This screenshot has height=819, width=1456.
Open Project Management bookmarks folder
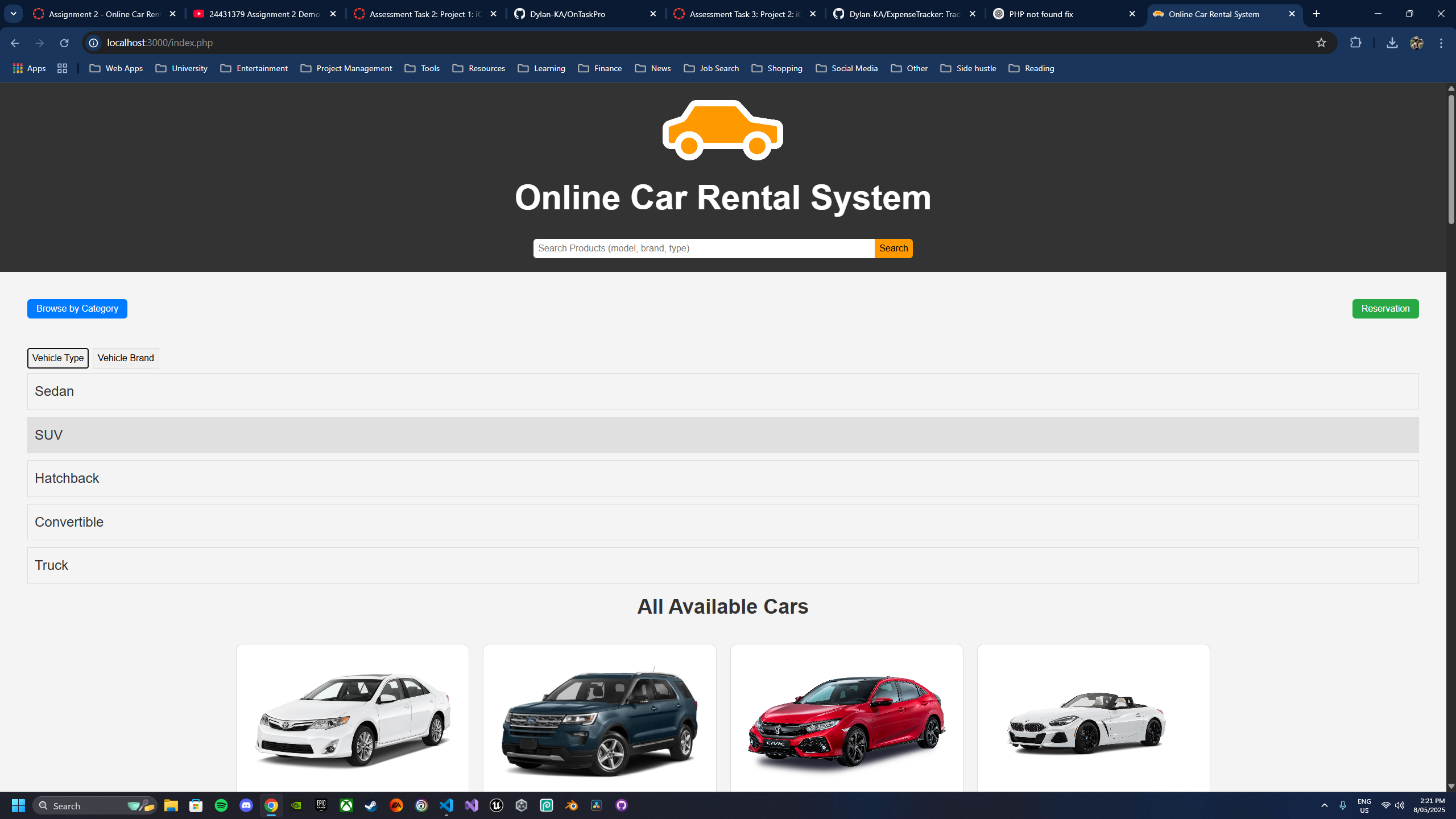coord(346,68)
